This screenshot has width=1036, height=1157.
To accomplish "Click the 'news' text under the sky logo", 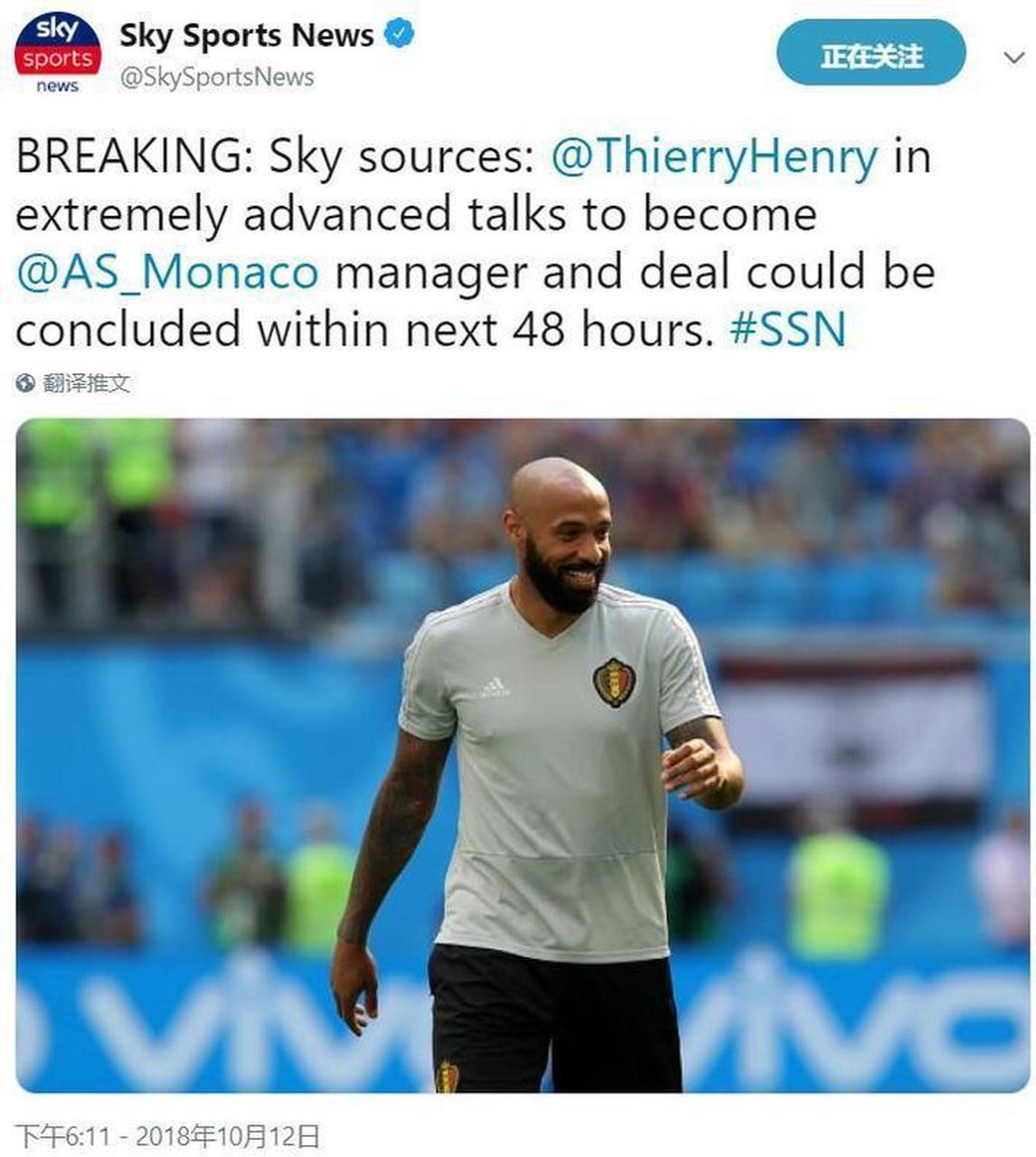I will tap(58, 86).
